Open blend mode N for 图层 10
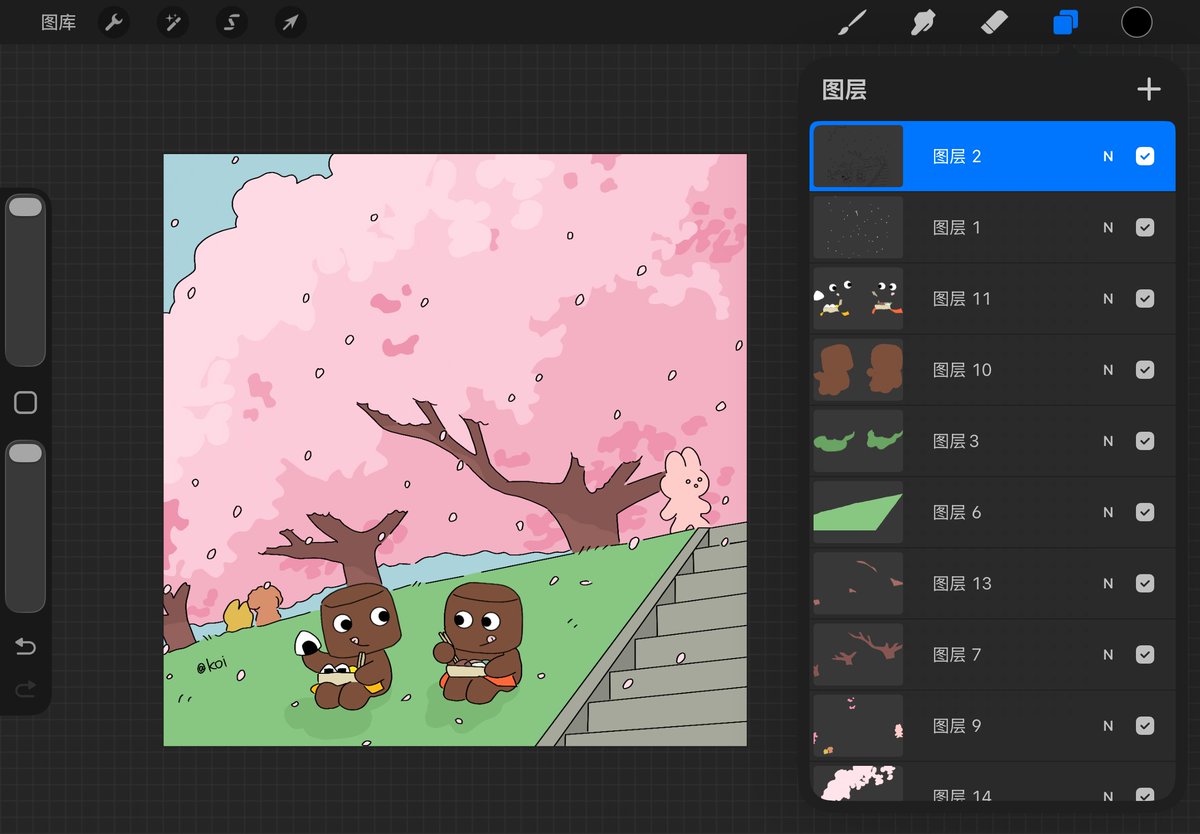The height and width of the screenshot is (834, 1200). click(1108, 369)
